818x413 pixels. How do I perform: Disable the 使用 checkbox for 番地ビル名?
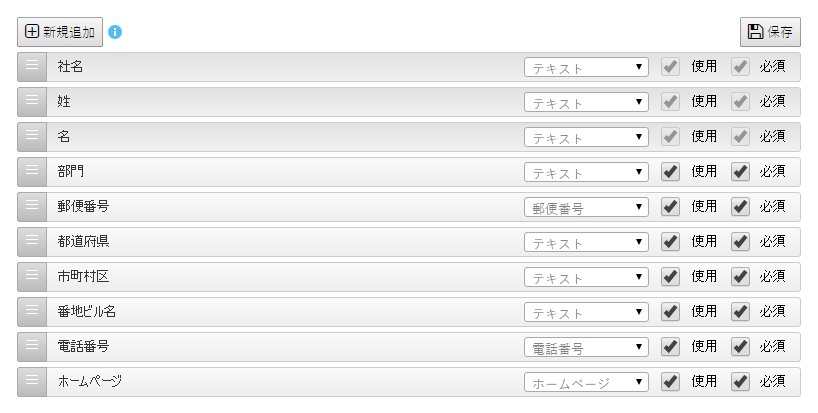pos(670,311)
